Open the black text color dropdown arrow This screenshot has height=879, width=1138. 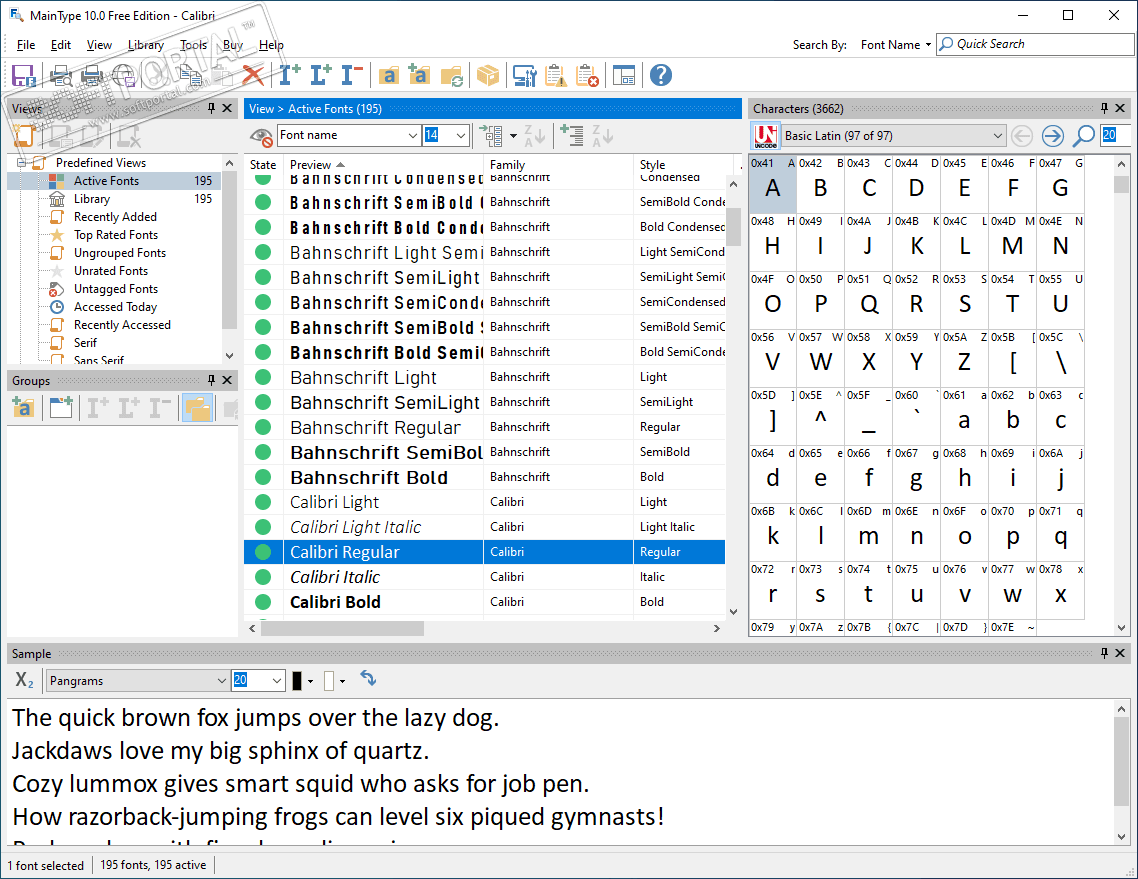311,681
